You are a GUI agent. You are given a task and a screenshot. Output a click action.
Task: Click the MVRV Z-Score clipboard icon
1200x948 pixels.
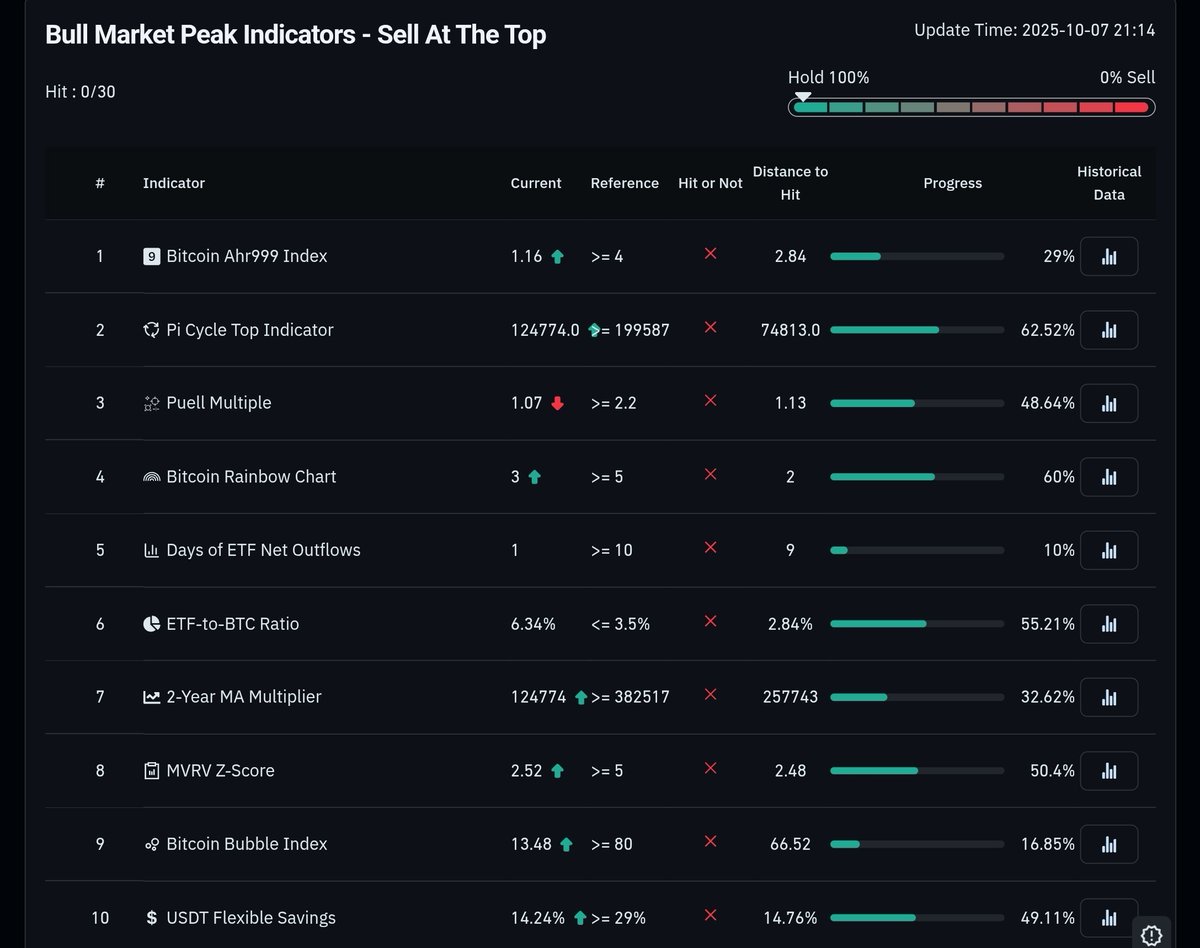coord(152,771)
